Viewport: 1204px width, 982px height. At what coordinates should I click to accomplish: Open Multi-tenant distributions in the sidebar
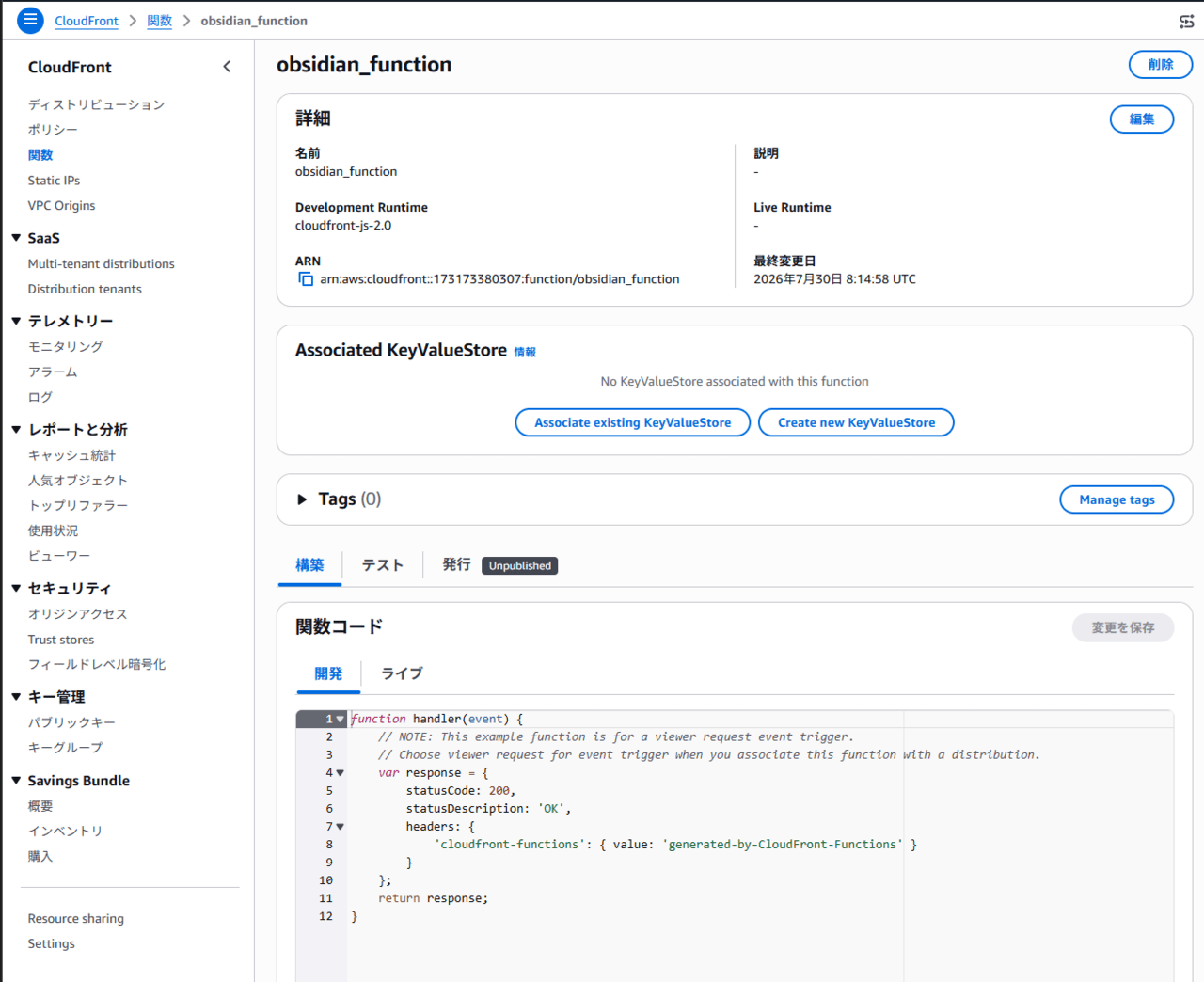pyautogui.click(x=101, y=264)
